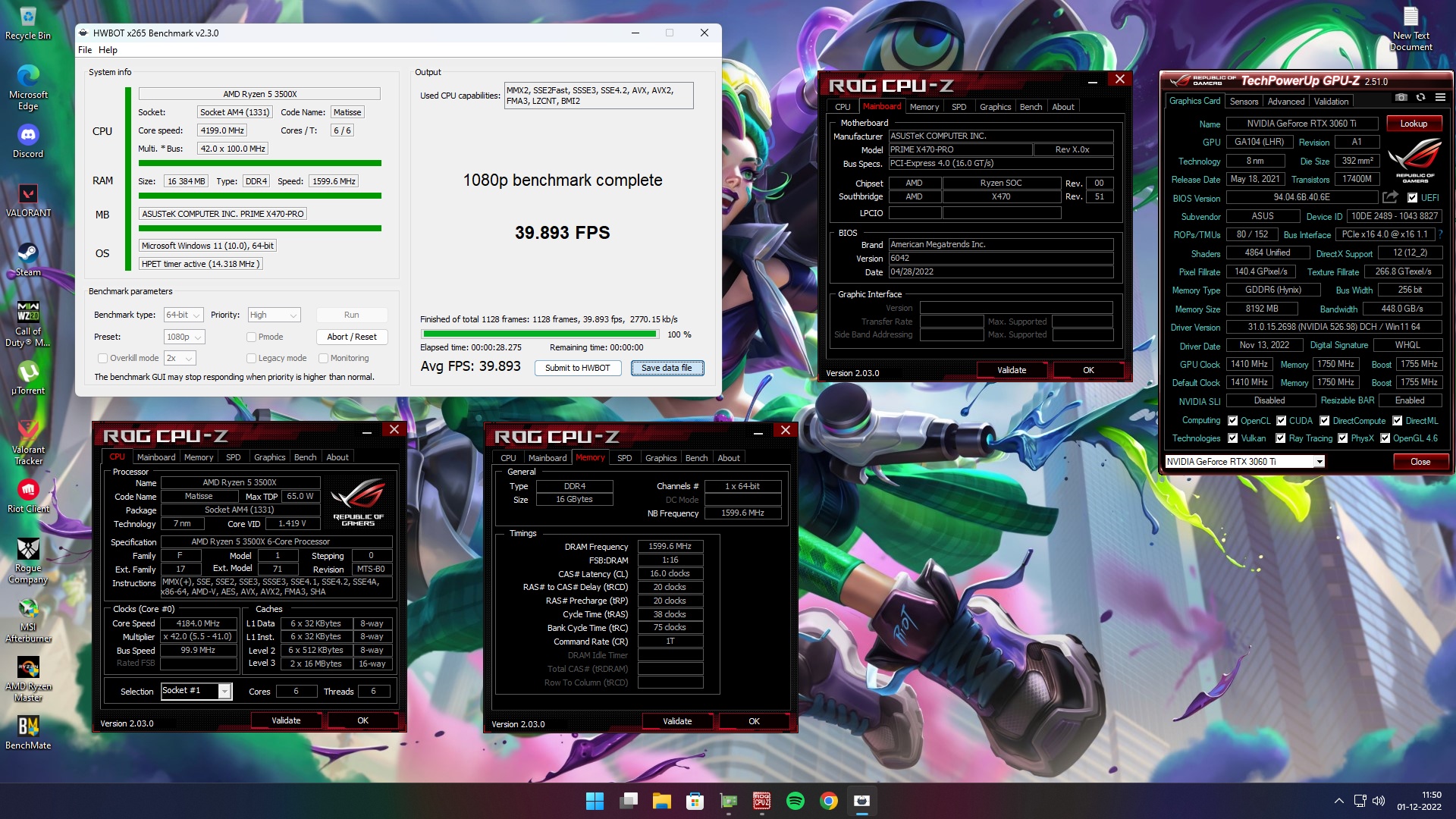This screenshot has height=819, width=1456.
Task: Click Save data file button
Action: [x=667, y=368]
